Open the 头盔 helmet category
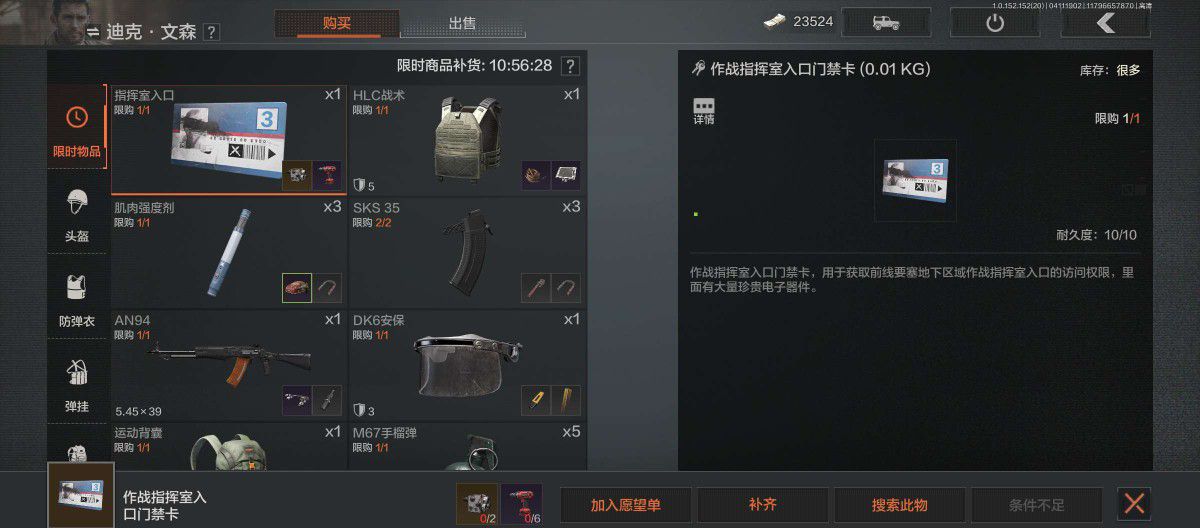 [76, 214]
